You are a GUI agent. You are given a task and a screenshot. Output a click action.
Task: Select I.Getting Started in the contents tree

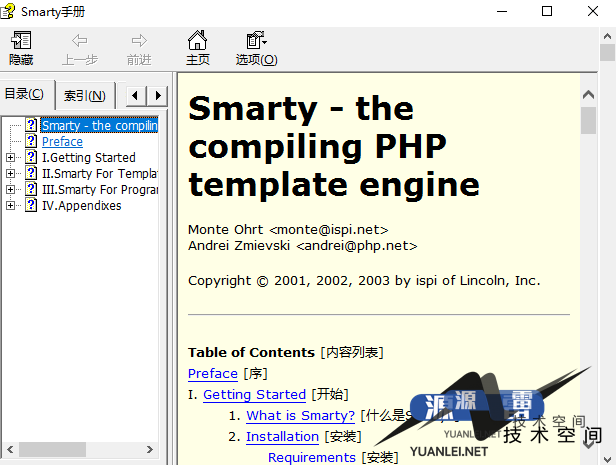89,157
